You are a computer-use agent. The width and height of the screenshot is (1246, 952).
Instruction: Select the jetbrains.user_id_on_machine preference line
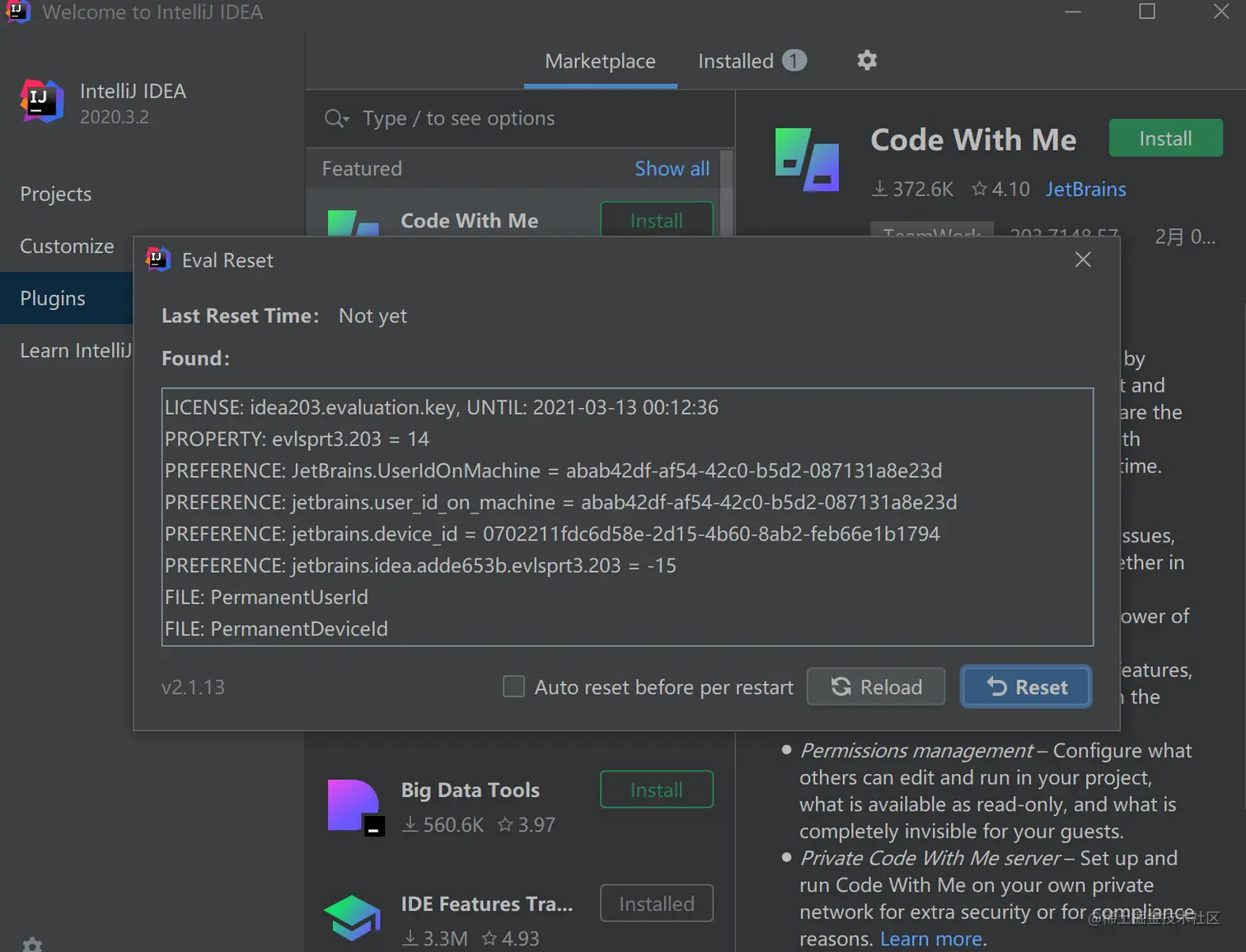pyautogui.click(x=561, y=502)
